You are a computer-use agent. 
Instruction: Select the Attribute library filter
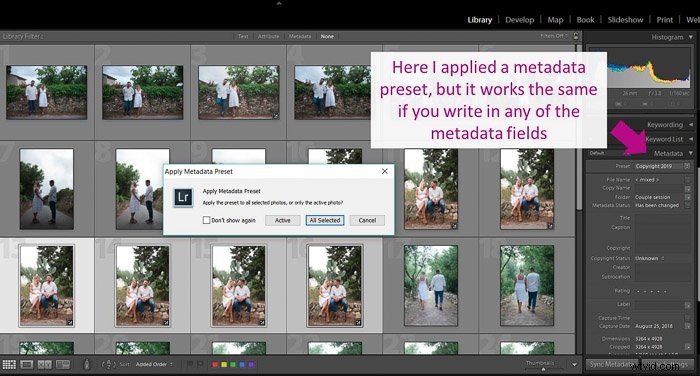[268, 36]
